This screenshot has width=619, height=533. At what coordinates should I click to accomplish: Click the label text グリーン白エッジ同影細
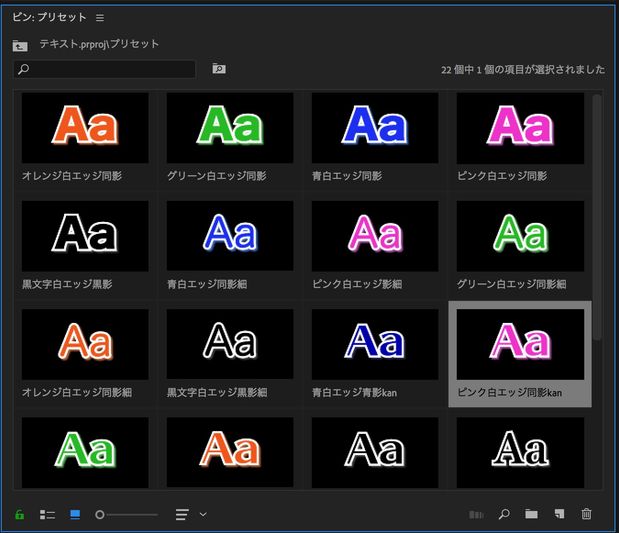pyautogui.click(x=512, y=284)
